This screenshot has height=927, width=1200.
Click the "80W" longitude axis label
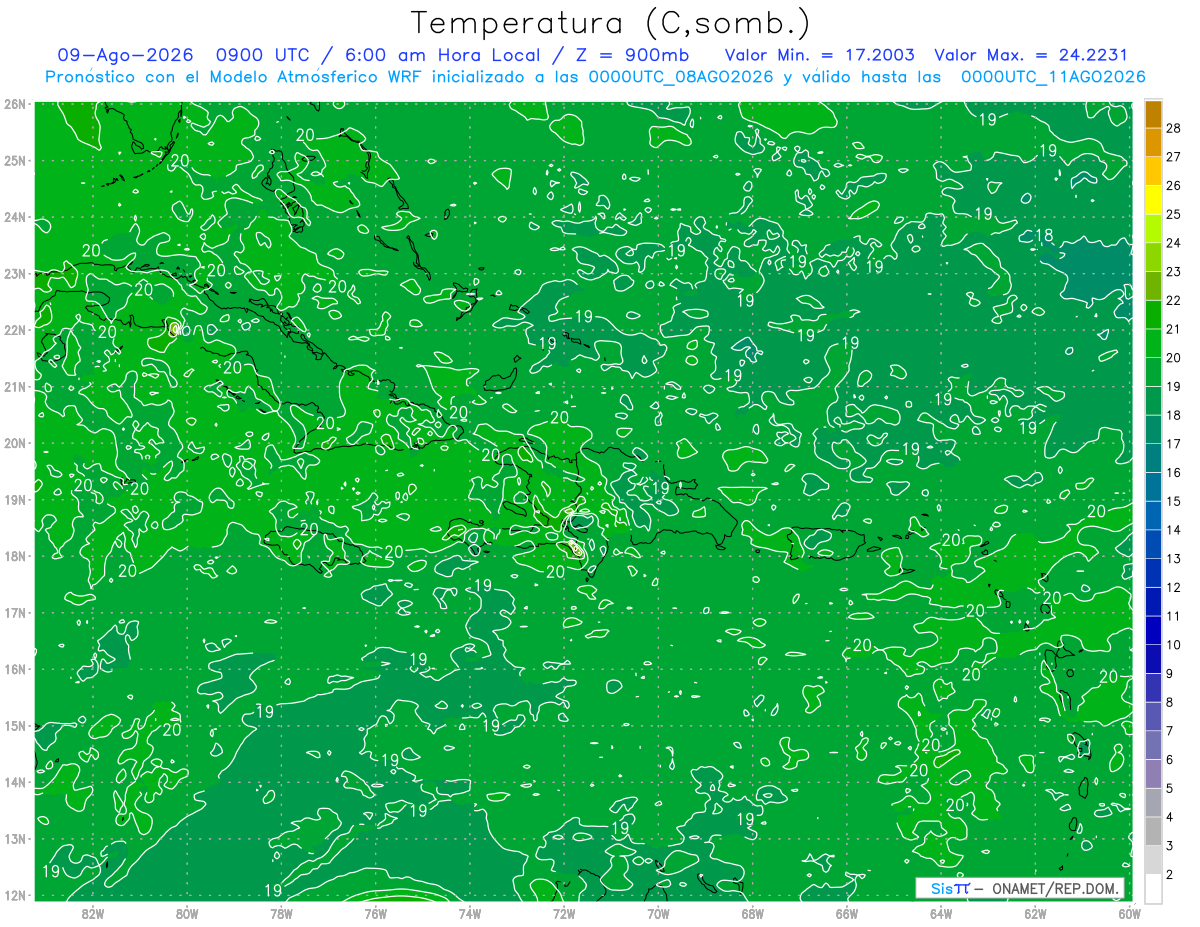tap(187, 913)
